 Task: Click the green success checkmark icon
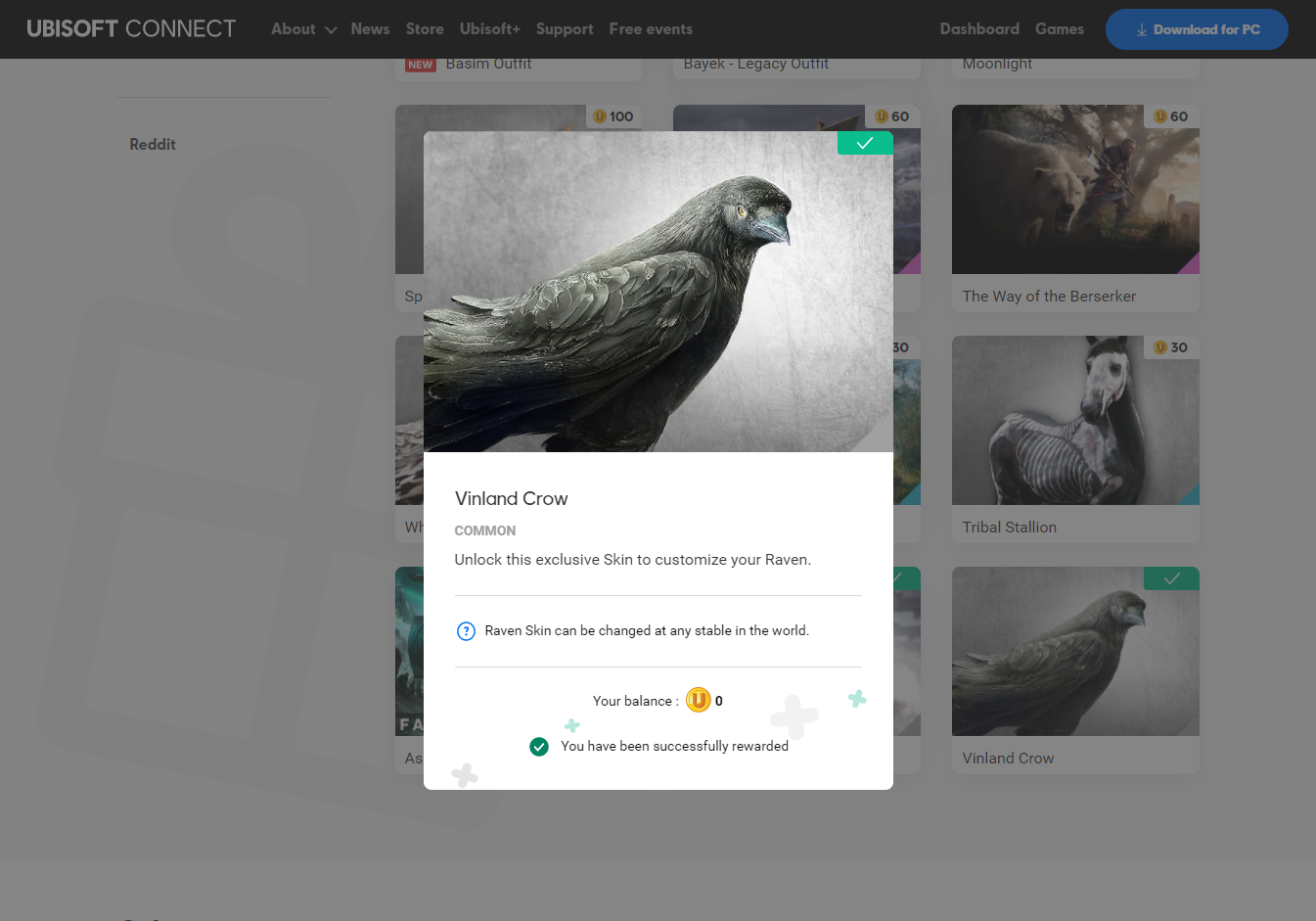[x=539, y=747]
